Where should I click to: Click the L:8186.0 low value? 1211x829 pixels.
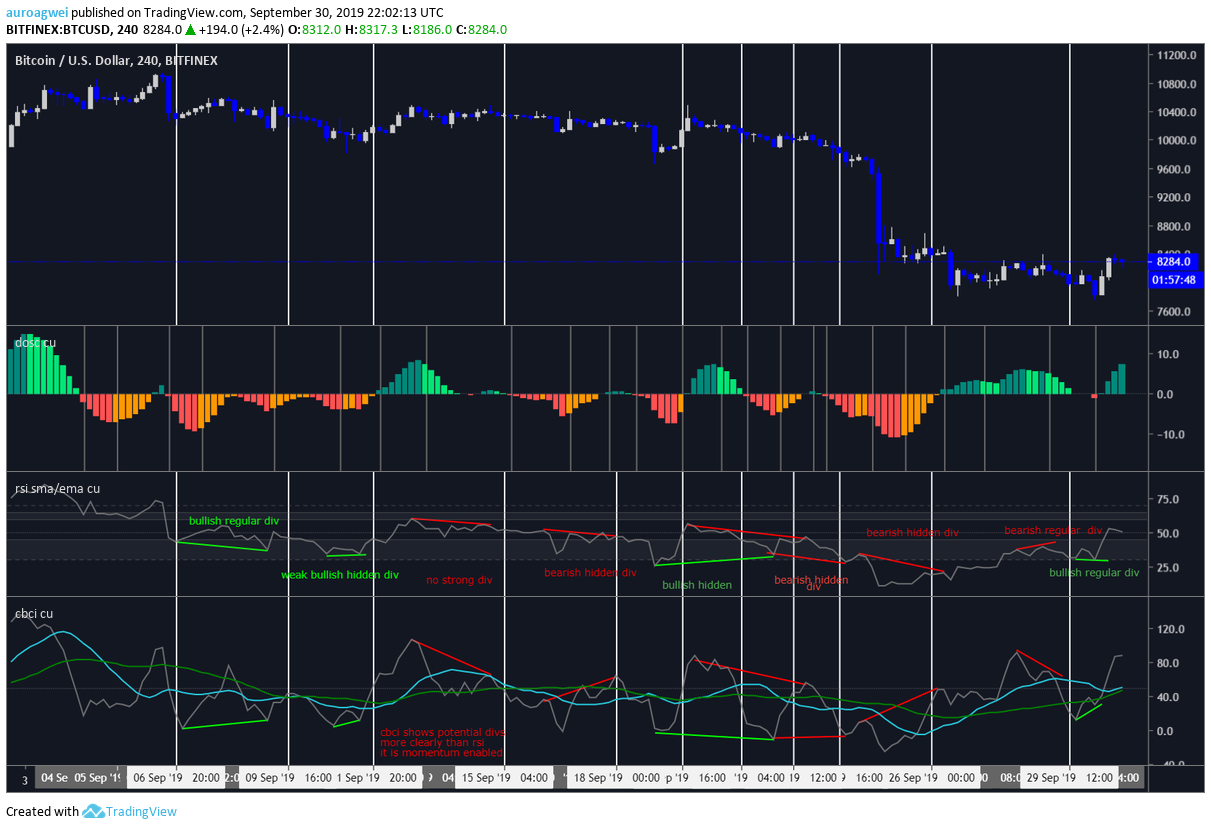(x=428, y=30)
